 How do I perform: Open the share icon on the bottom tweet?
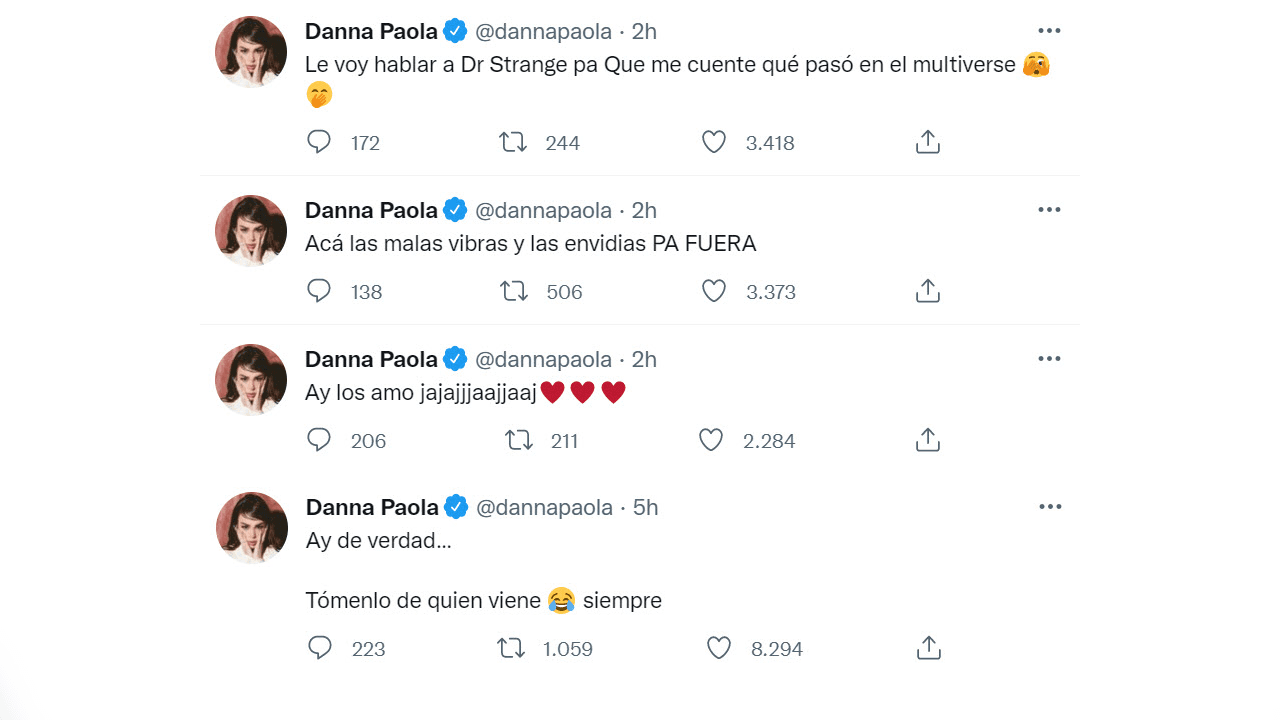click(x=927, y=647)
